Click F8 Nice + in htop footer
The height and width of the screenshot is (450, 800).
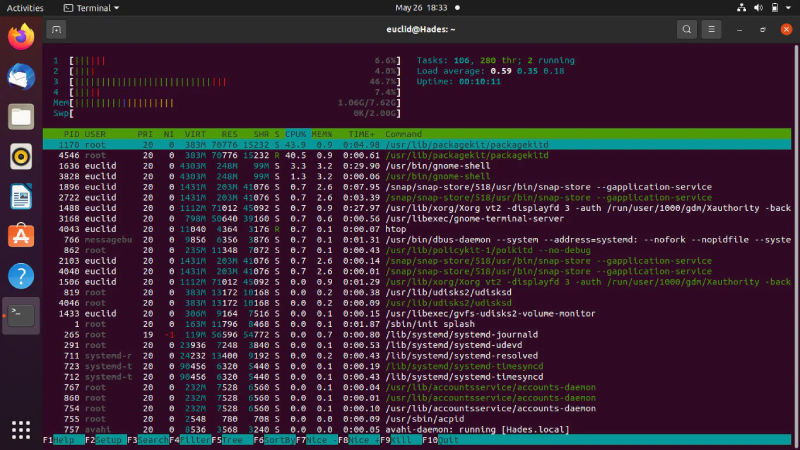(x=358, y=440)
